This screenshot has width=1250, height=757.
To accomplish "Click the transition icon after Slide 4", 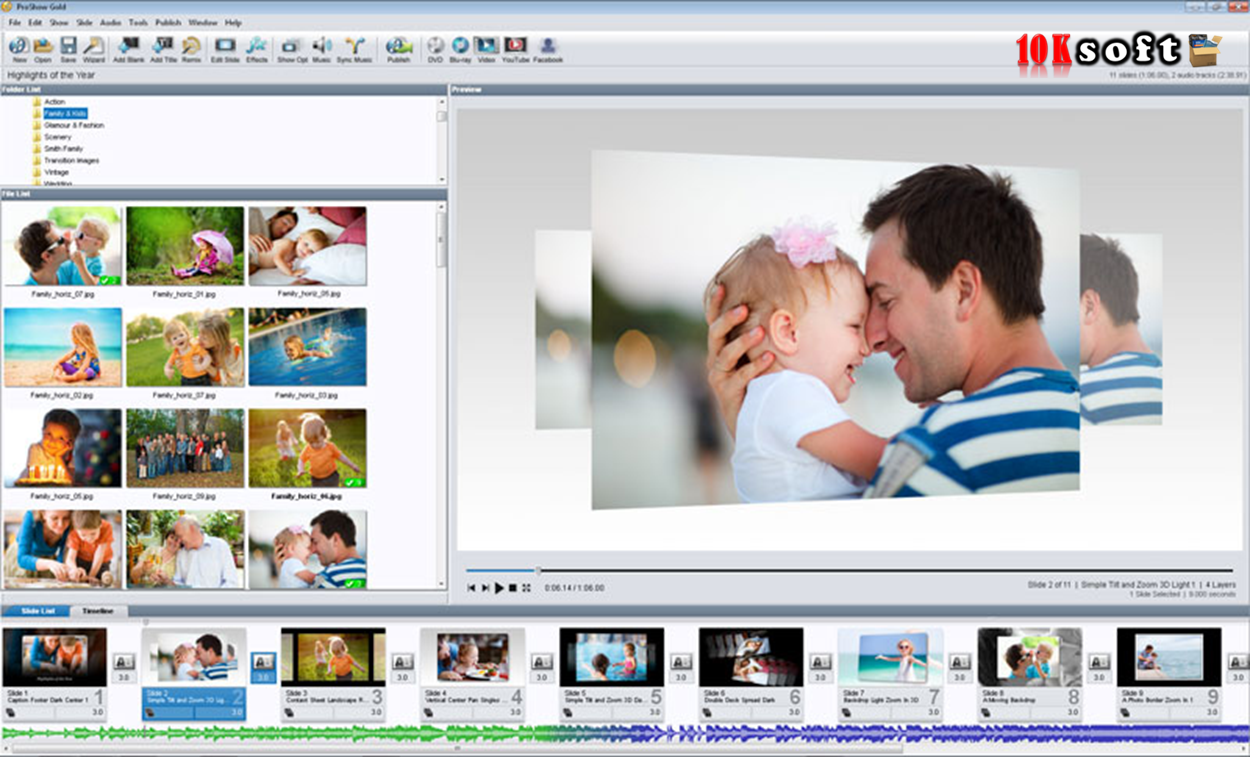I will click(542, 662).
